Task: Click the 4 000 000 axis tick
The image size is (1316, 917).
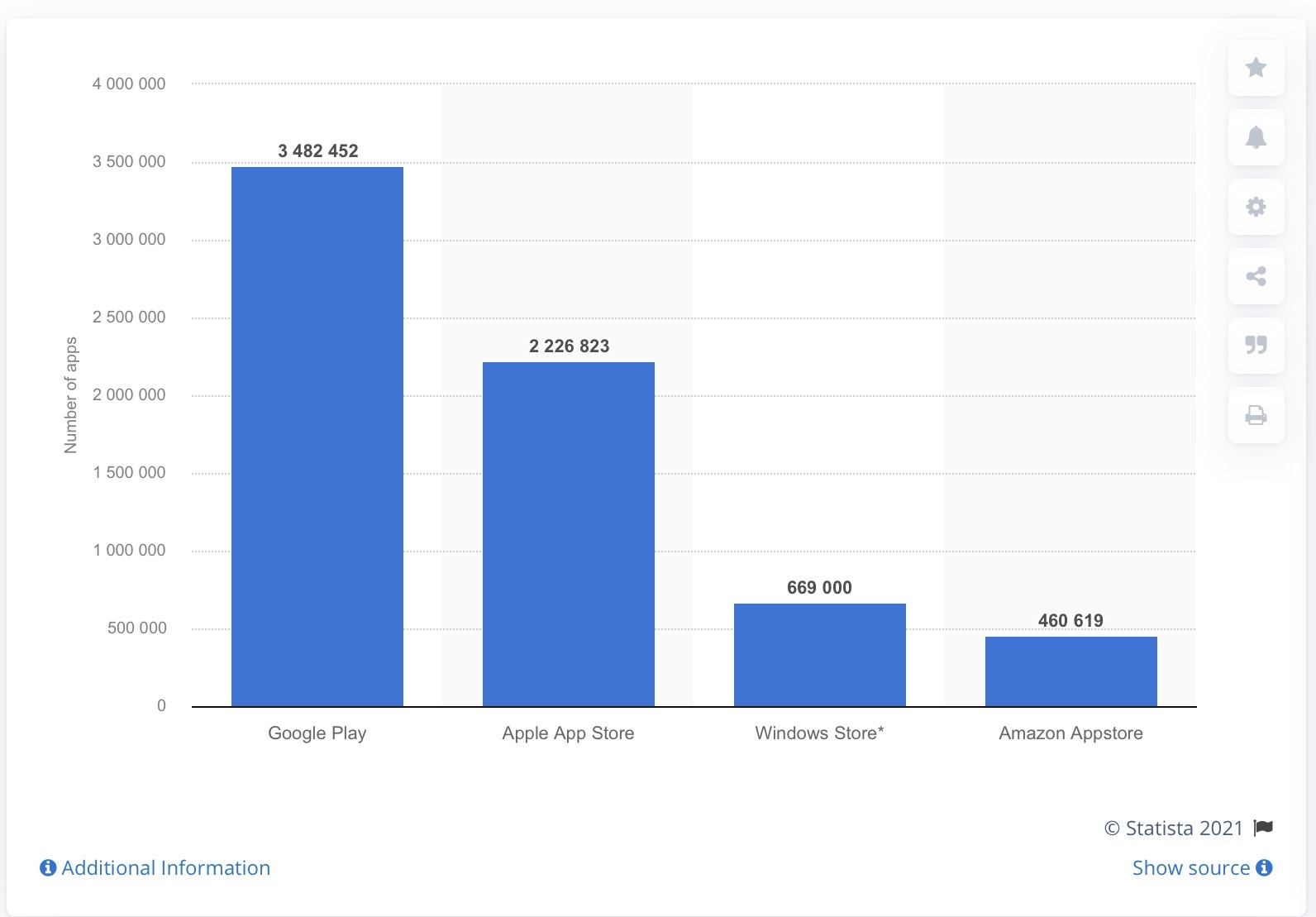Action: [x=129, y=84]
